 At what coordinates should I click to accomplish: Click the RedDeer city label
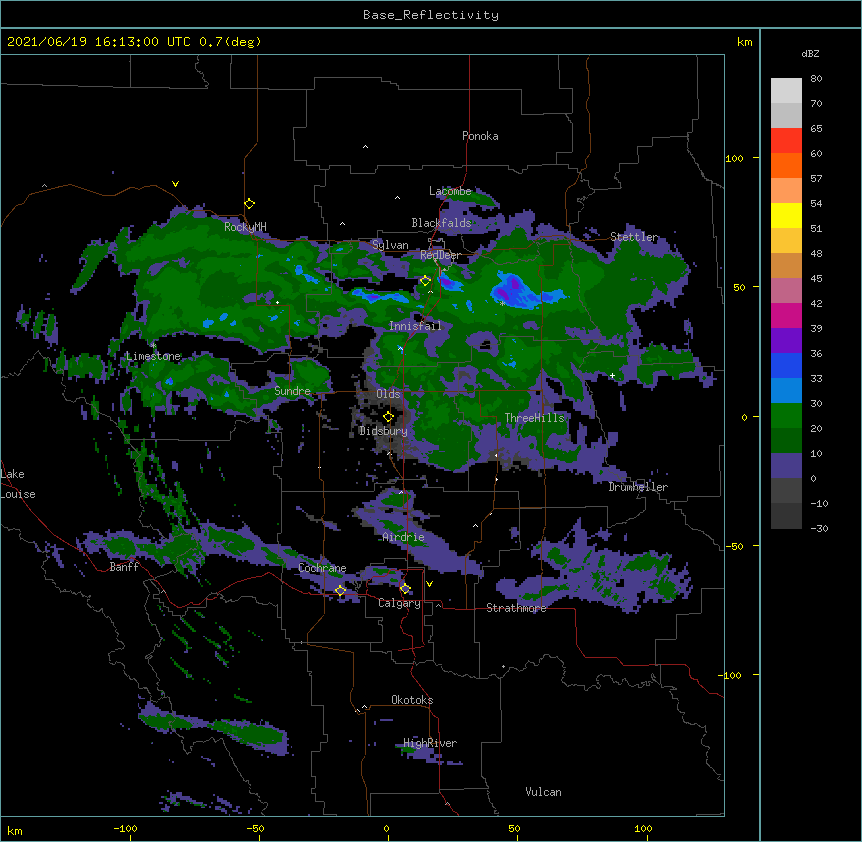coord(440,255)
